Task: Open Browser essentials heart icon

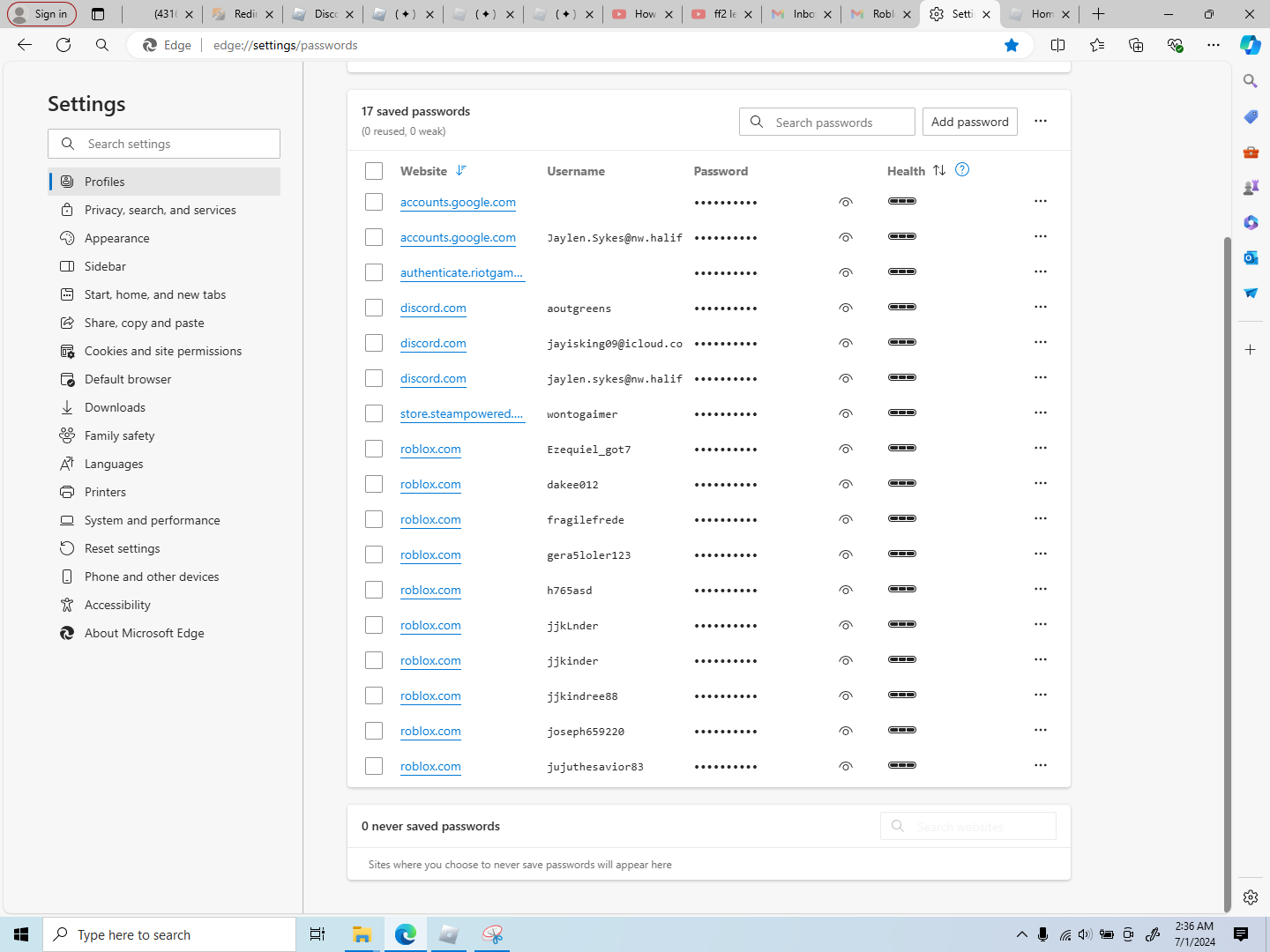Action: [1175, 45]
